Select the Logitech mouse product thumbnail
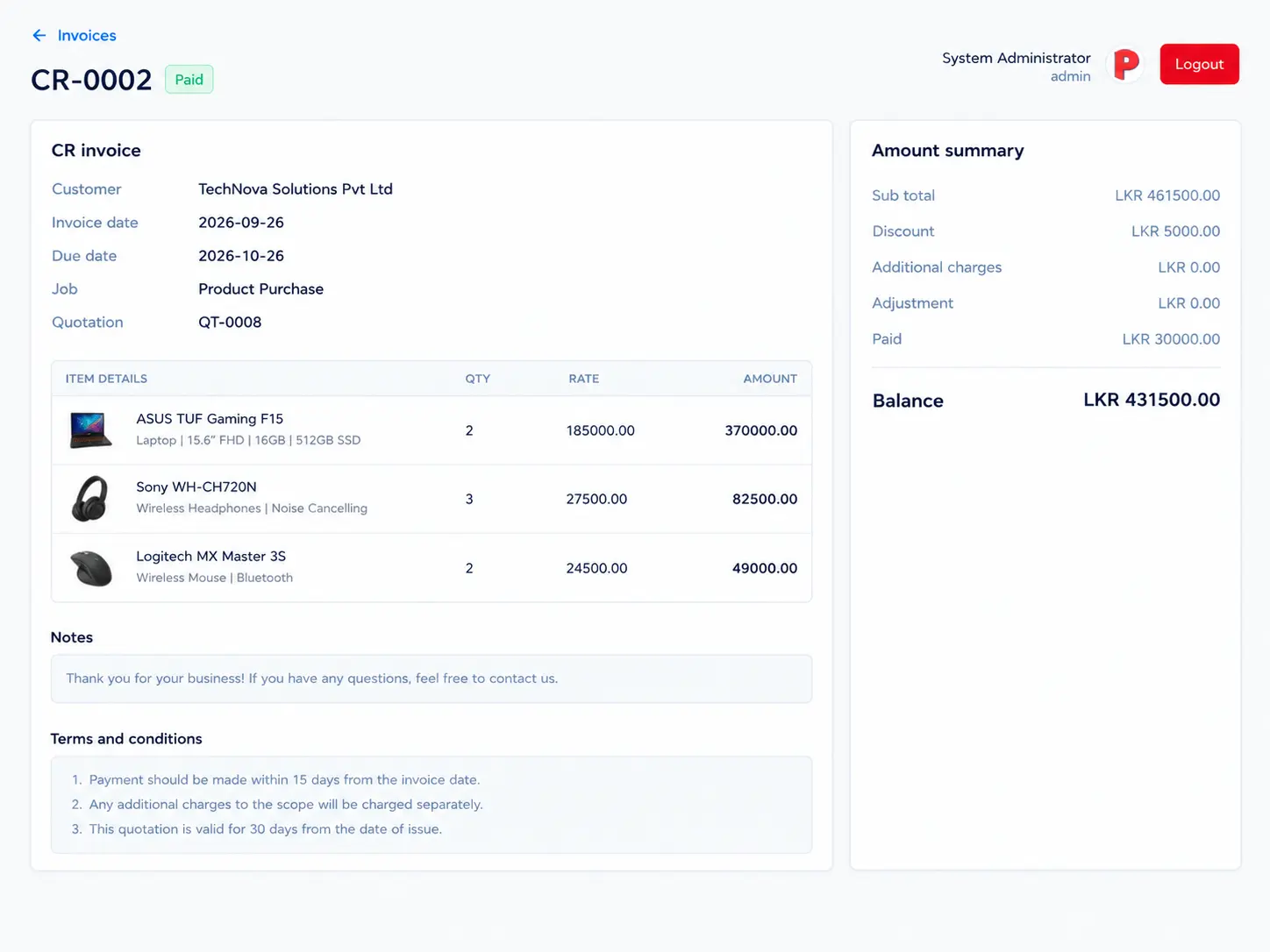Image resolution: width=1270 pixels, height=952 pixels. 90,568
